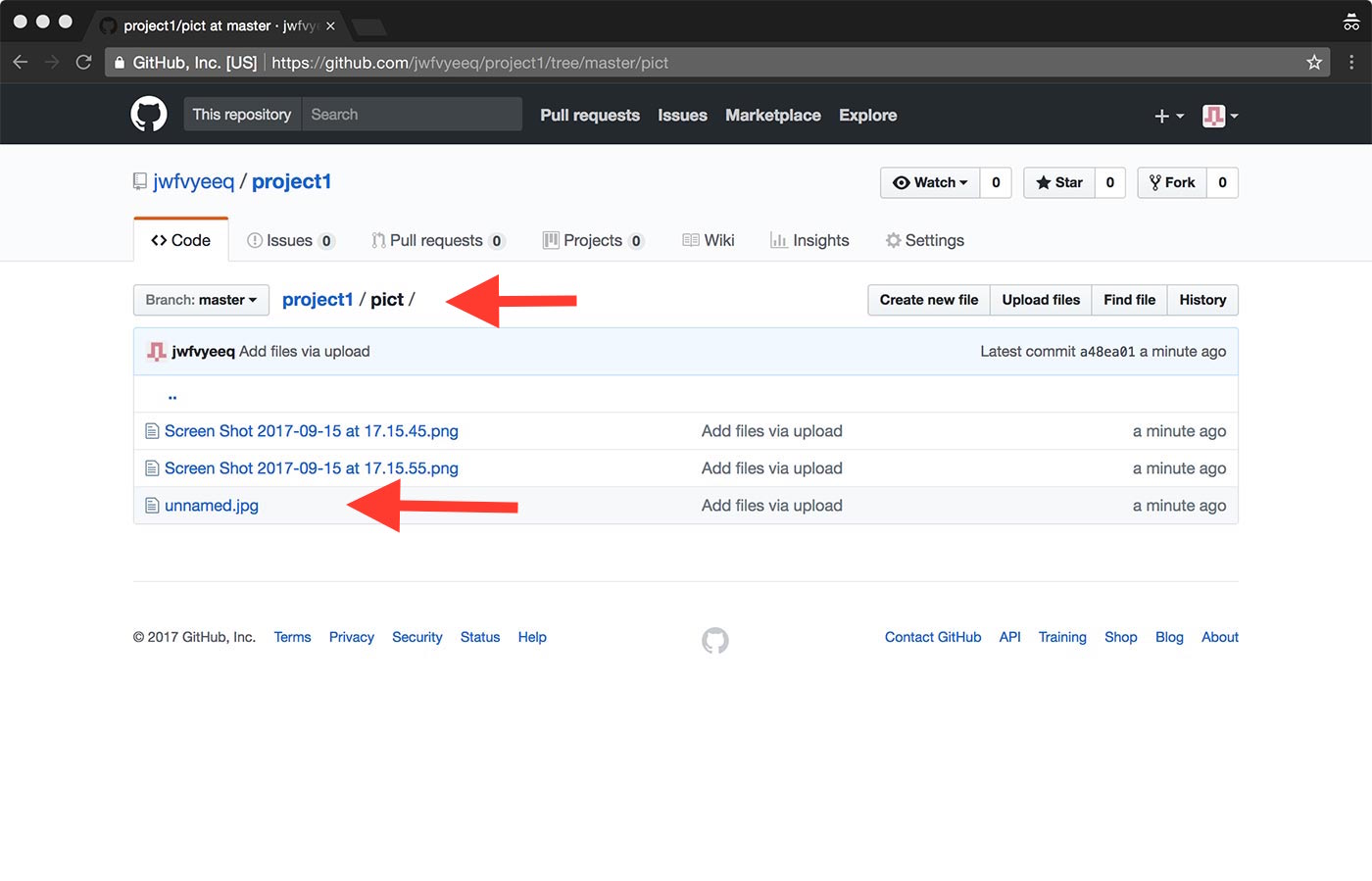Open Screen Shot 2017-09-15 at 17.15.55.png
1372x881 pixels.
(x=312, y=468)
